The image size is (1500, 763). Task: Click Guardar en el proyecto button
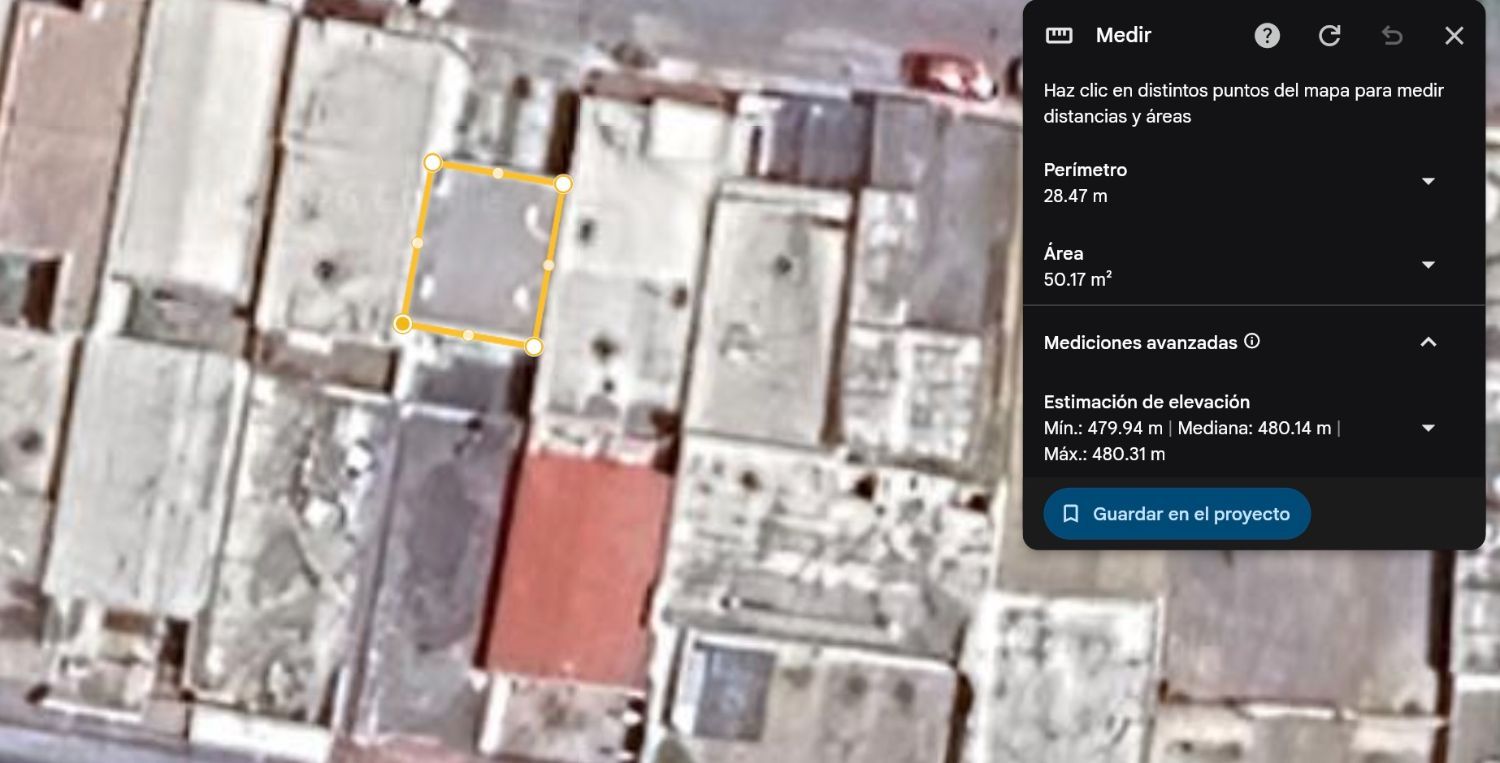1176,514
